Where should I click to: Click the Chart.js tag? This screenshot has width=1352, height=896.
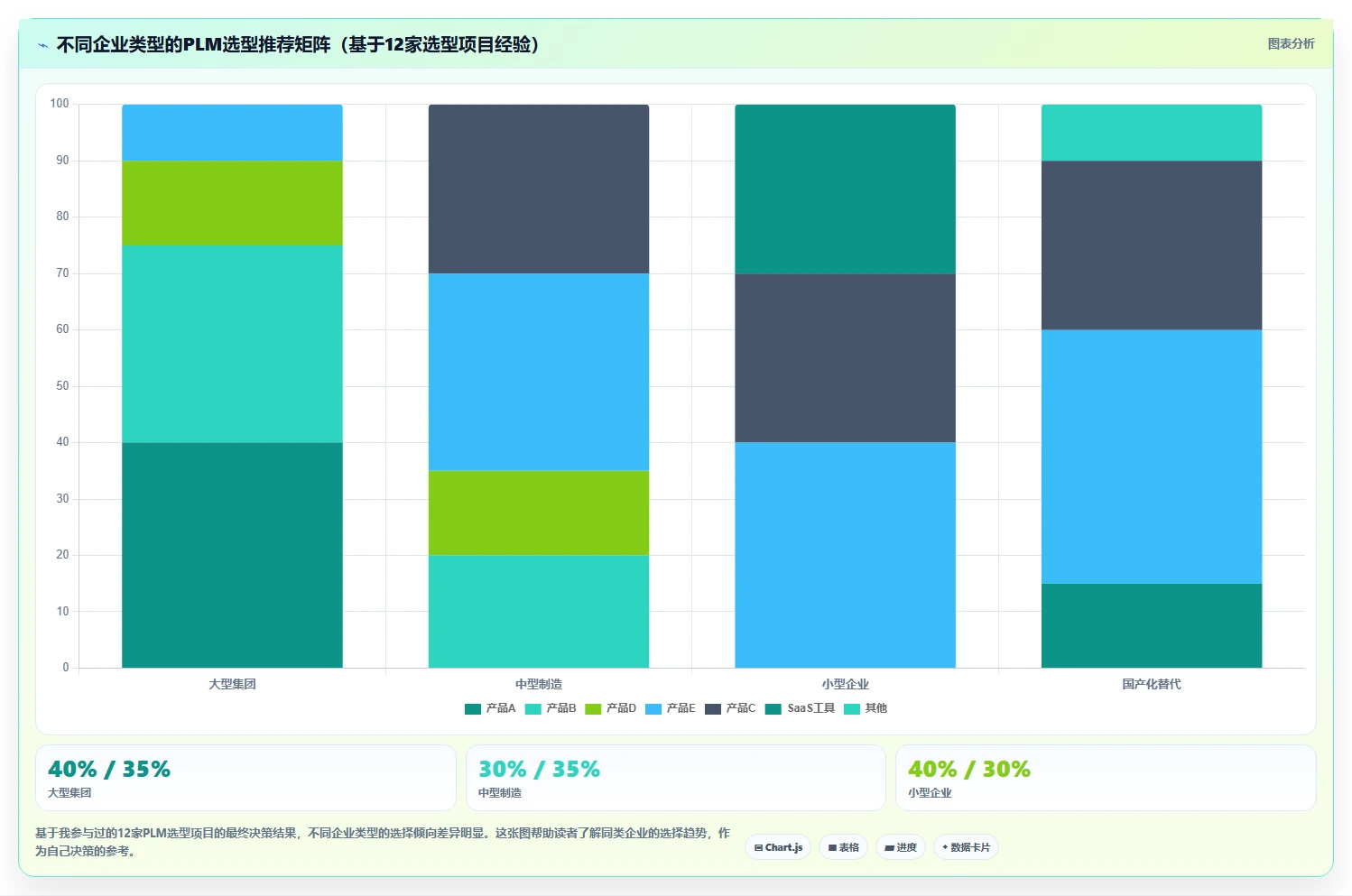pos(778,847)
